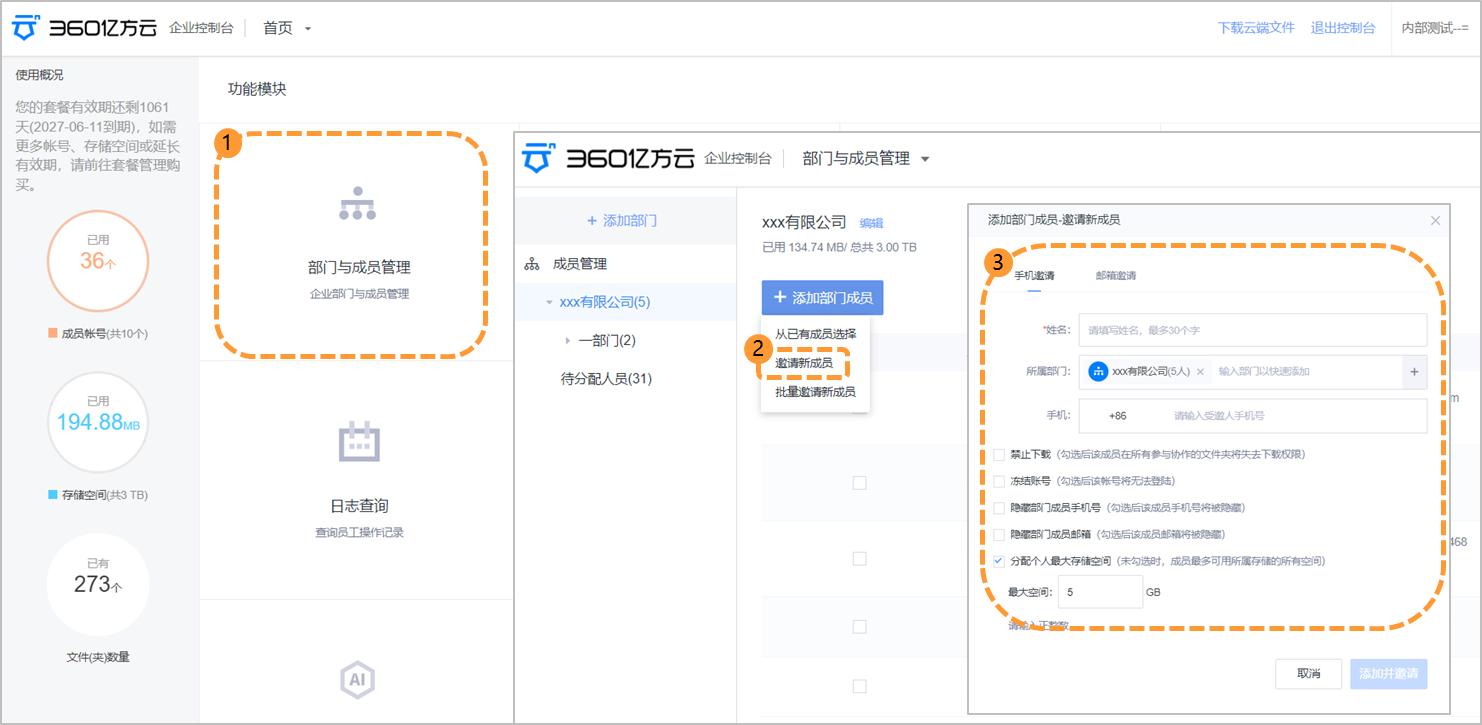Click the 功能模块 heading

(x=257, y=89)
